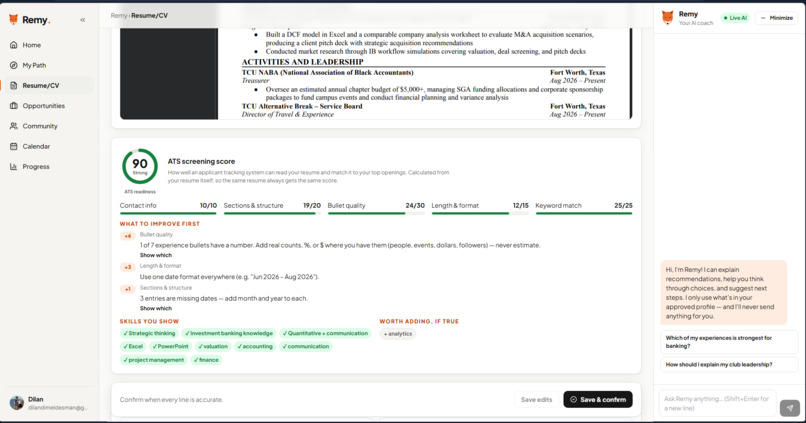Click Save & confirm button
This screenshot has width=806, height=423.
[598, 399]
